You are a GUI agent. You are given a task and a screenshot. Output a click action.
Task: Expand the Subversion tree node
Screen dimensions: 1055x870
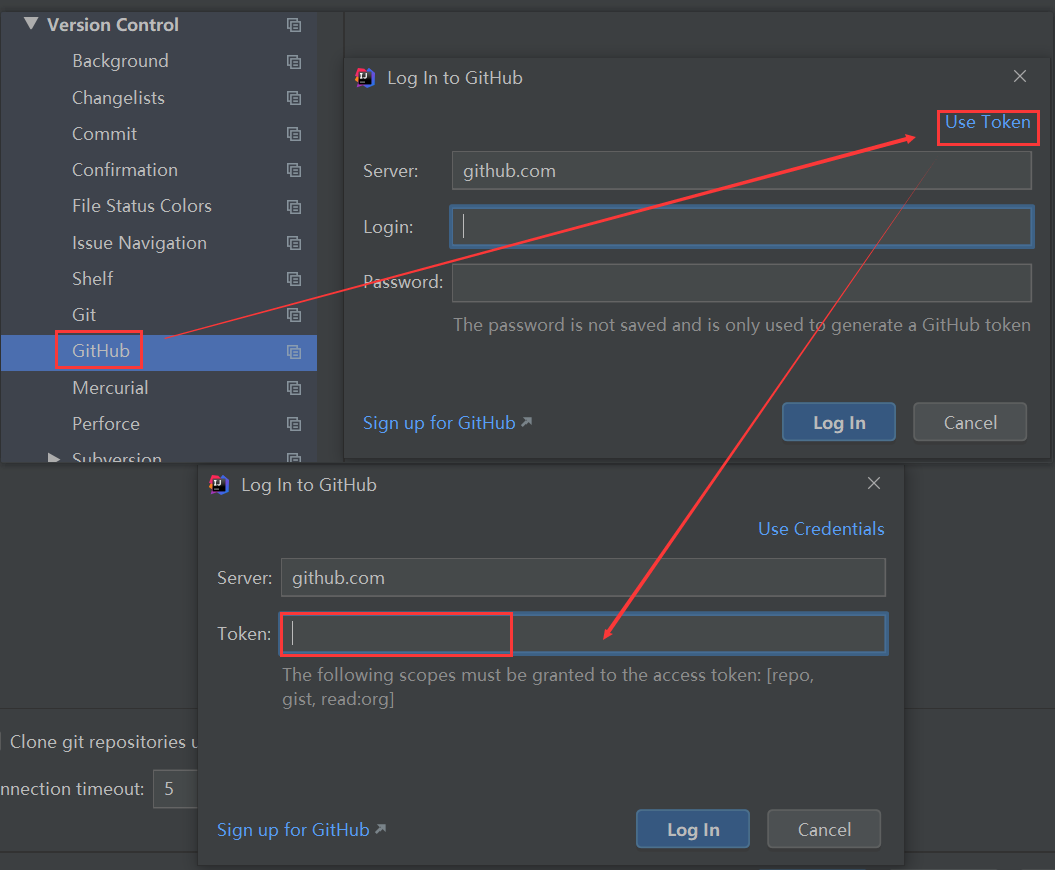(x=54, y=458)
